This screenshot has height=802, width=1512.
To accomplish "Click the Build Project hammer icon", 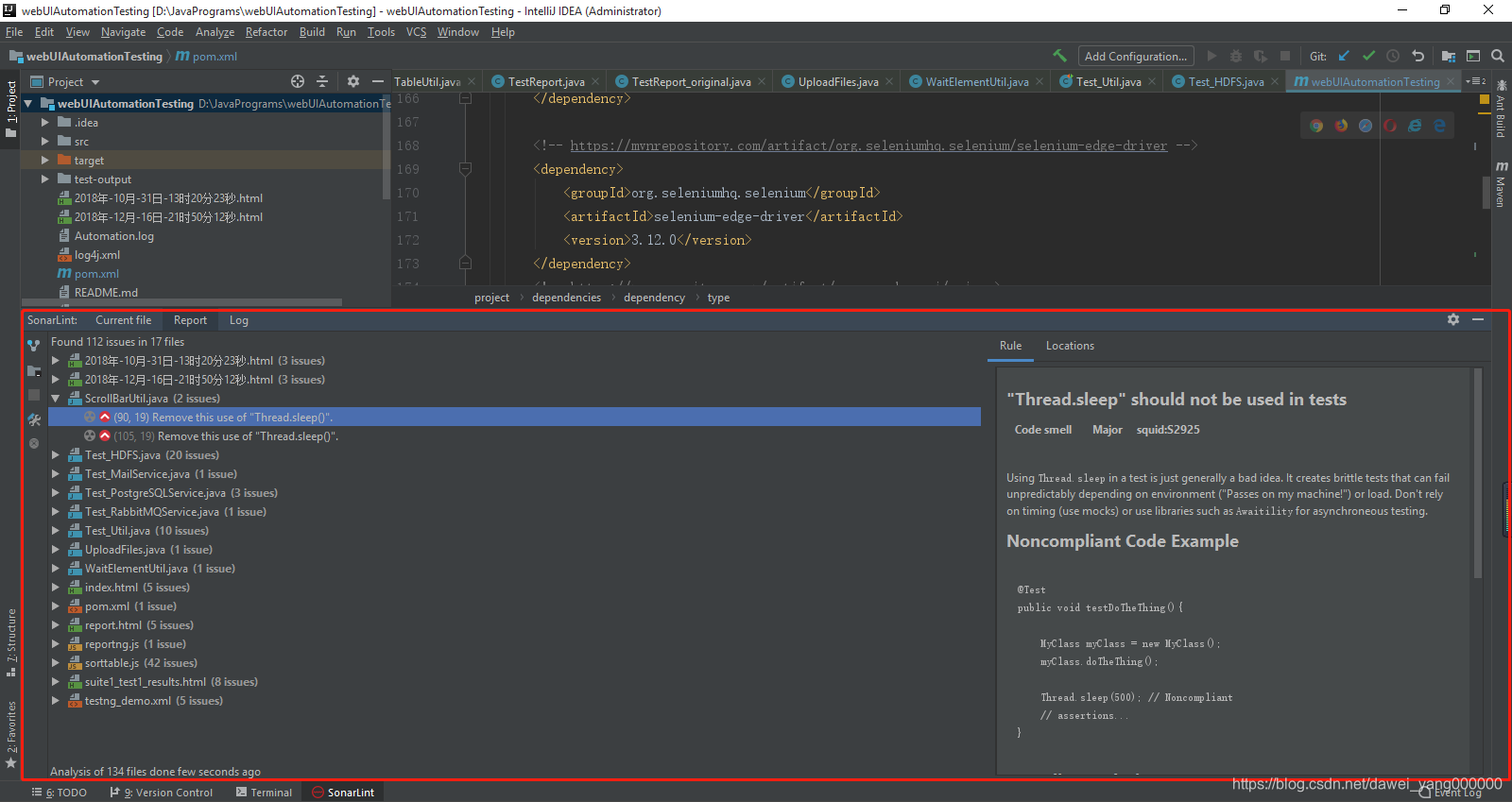I will [1060, 56].
